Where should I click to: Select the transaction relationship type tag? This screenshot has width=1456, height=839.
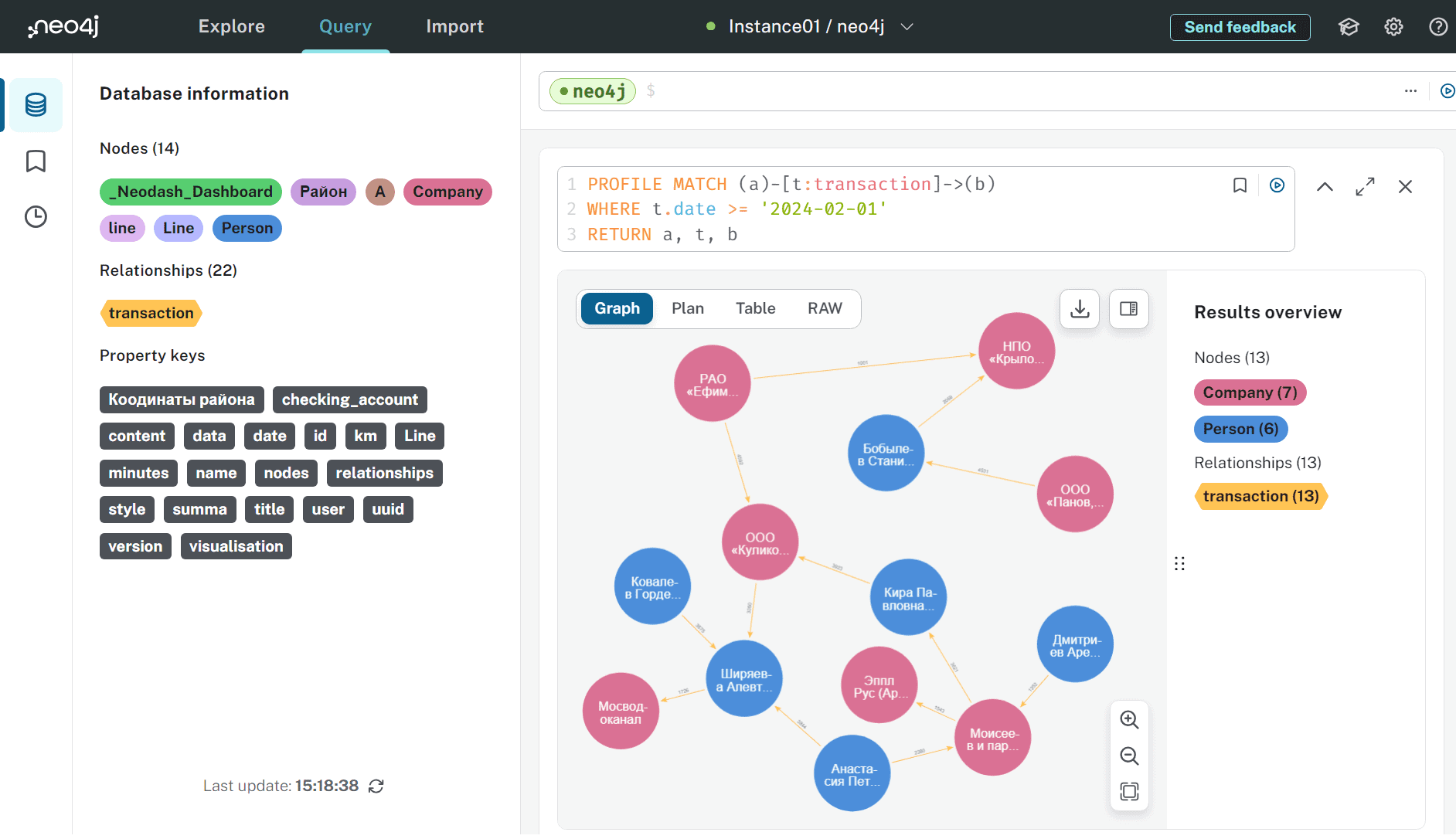(x=151, y=313)
